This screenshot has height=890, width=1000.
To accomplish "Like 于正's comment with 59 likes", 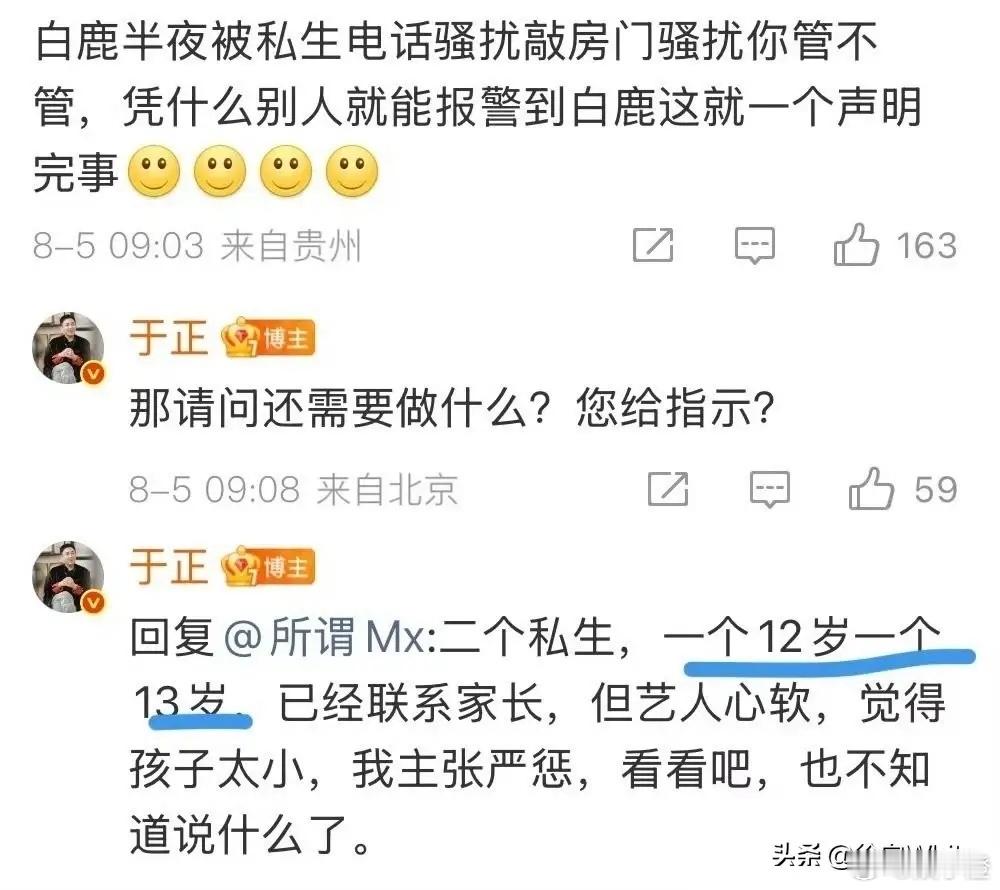I will point(871,489).
